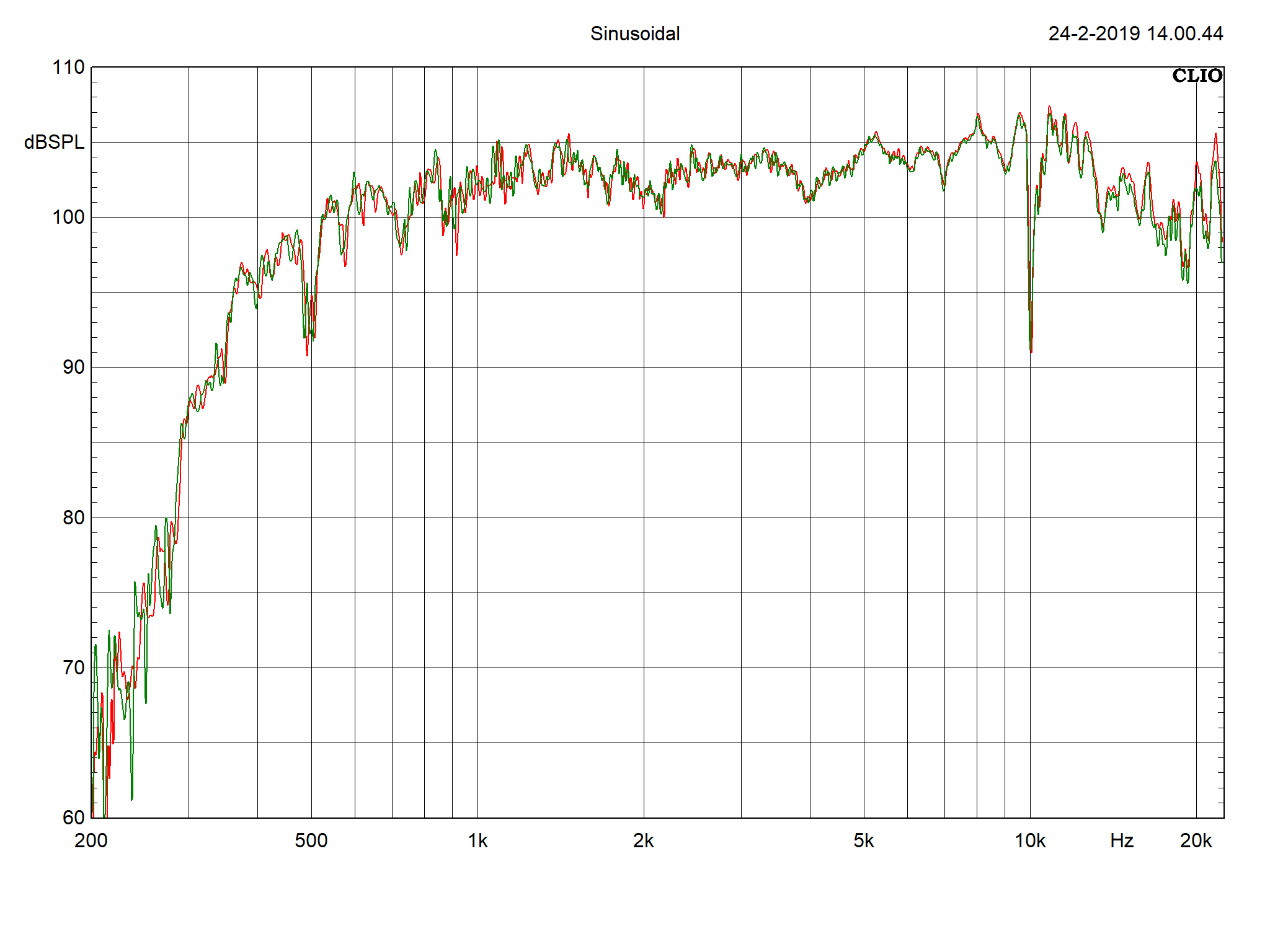Click the 10k frequency axis label
The height and width of the screenshot is (952, 1270).
pos(1030,840)
